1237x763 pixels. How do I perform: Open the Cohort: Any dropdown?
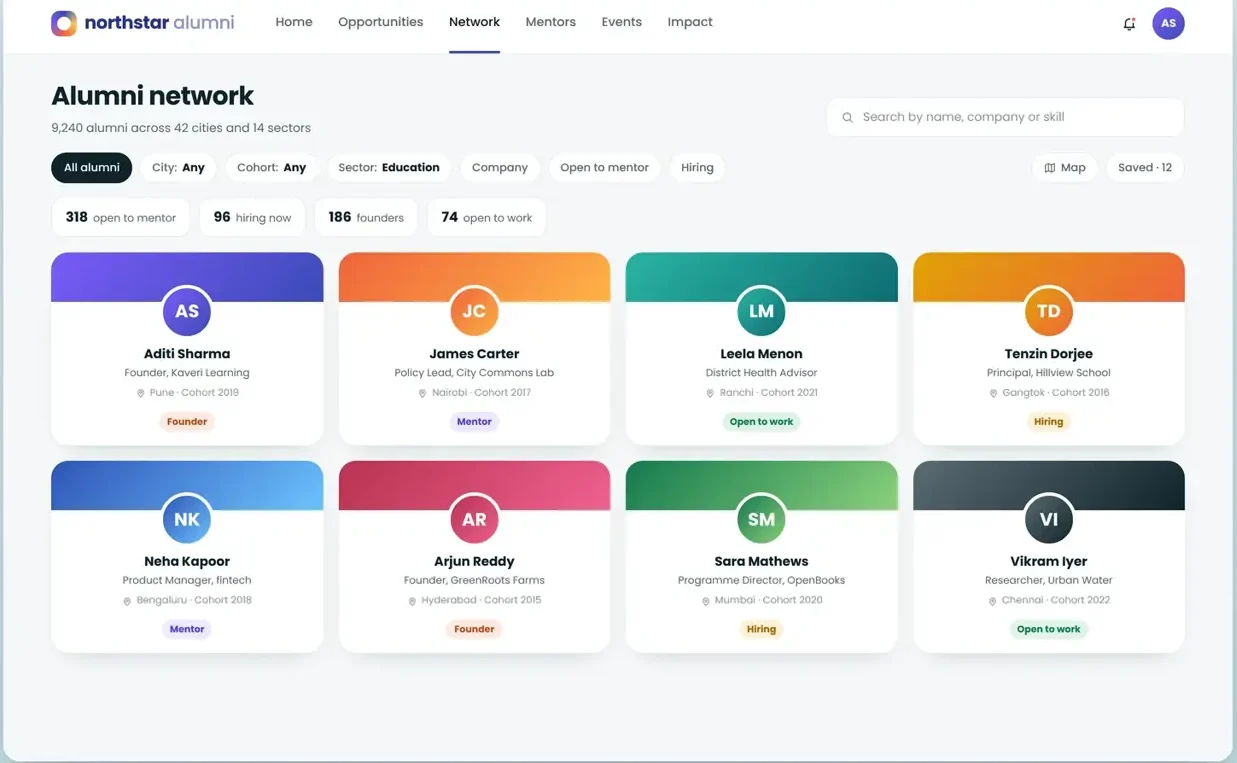[x=271, y=168]
